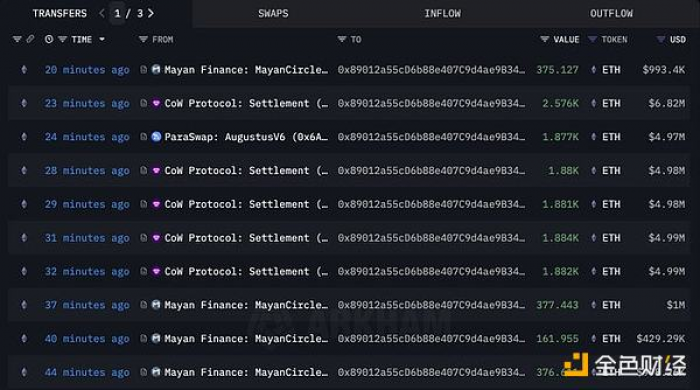Open the TOKEN column filter icon
Viewport: 700px width, 390px height.
[x=592, y=39]
